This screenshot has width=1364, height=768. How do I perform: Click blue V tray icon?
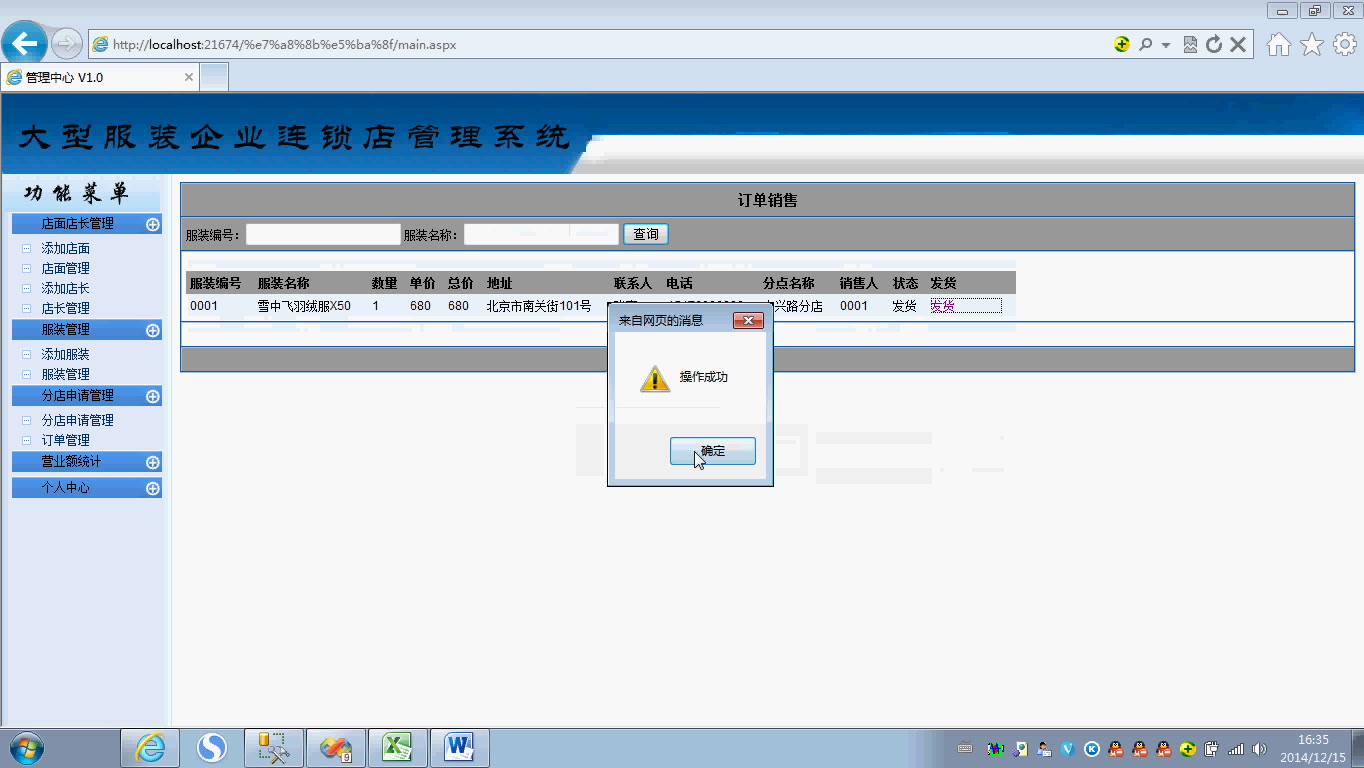point(1068,748)
